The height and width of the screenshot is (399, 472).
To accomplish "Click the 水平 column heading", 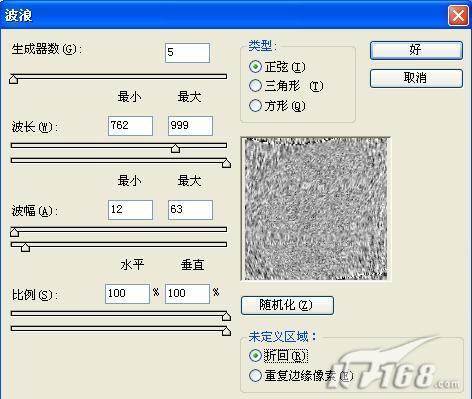I will tap(132, 265).
